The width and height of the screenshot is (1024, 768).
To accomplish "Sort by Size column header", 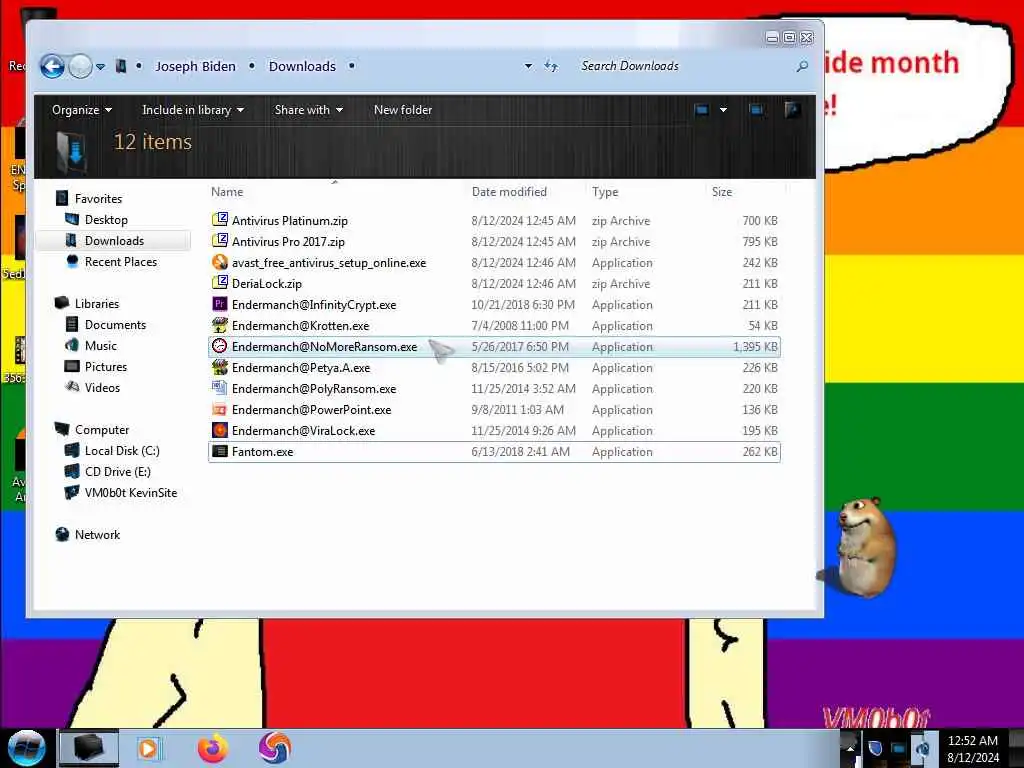I will click(722, 192).
